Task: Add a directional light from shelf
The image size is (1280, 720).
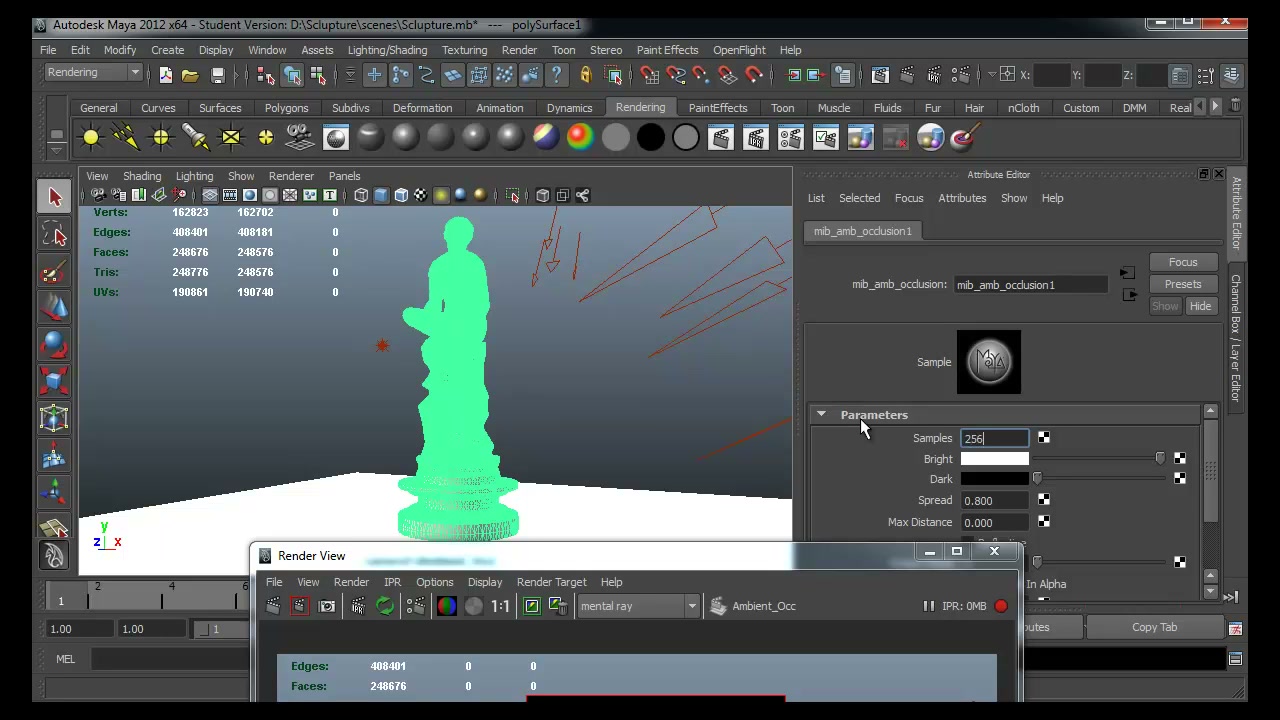Action: pyautogui.click(x=126, y=138)
